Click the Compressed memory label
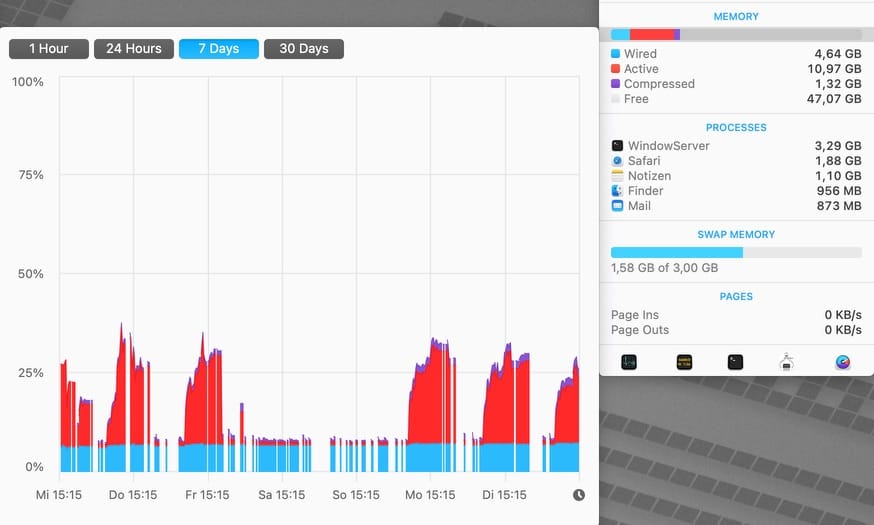Screen dimensions: 874x525 [659, 84]
